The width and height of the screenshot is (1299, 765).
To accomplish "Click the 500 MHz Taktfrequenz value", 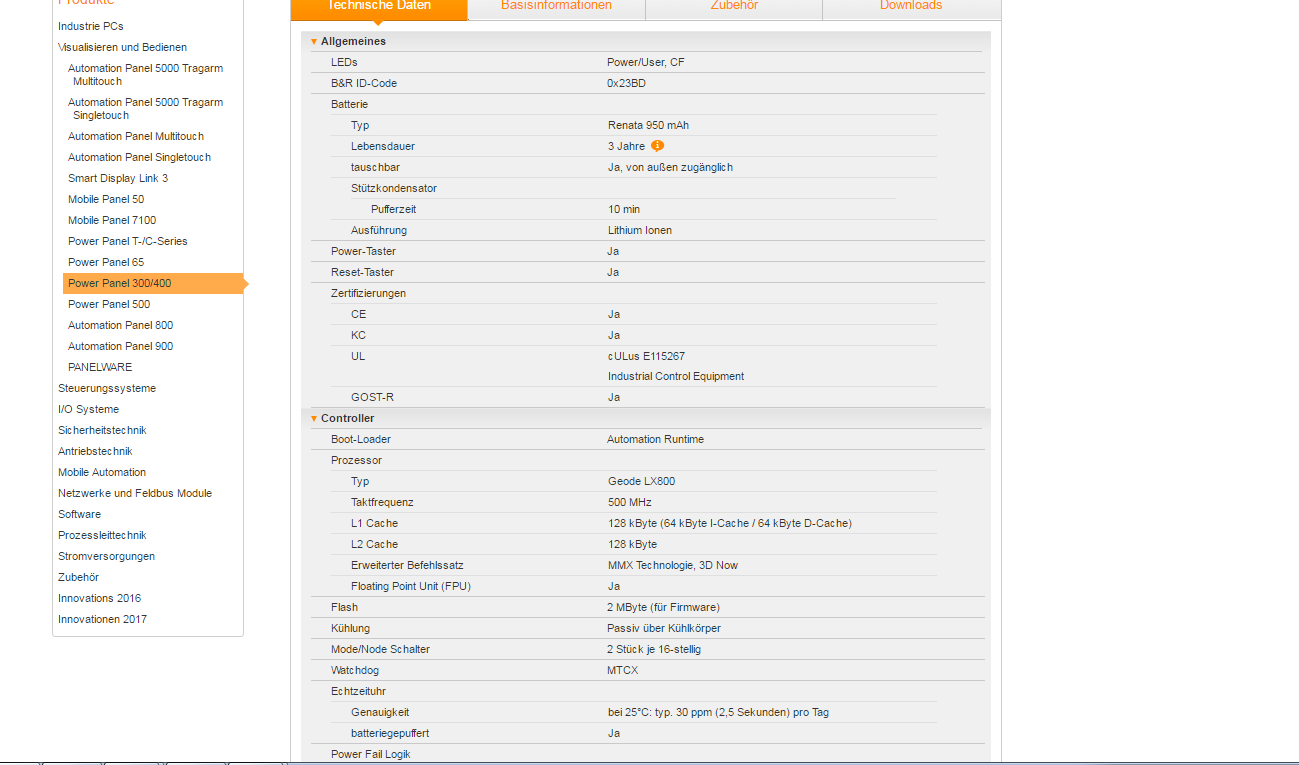I will [x=629, y=502].
